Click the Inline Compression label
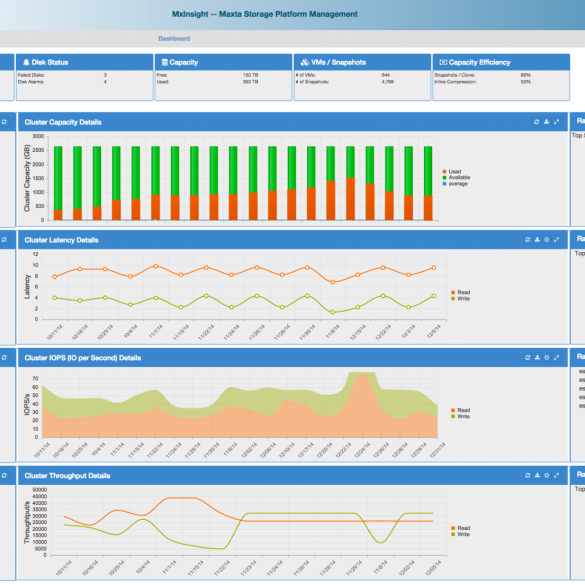Viewport: 585px width, 585px height. point(455,82)
